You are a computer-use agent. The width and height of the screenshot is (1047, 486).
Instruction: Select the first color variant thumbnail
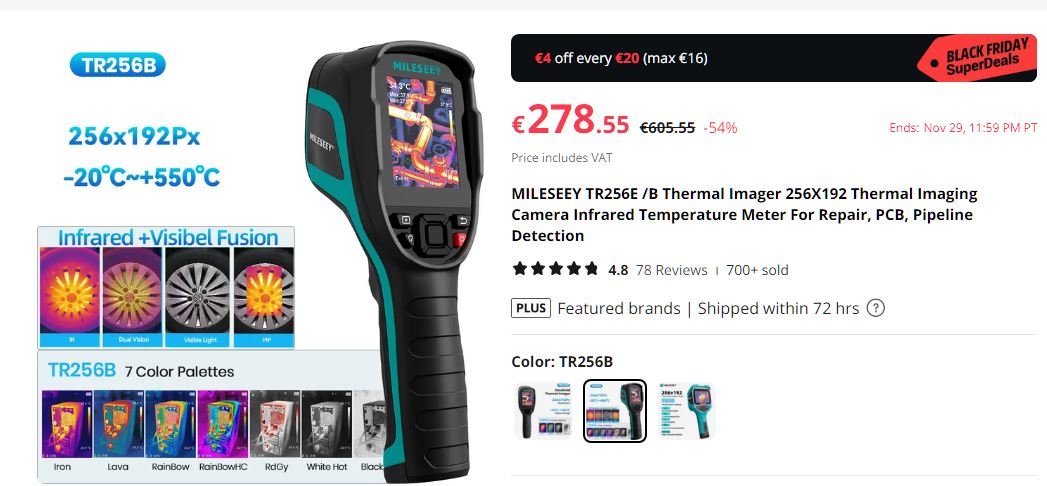click(x=544, y=411)
